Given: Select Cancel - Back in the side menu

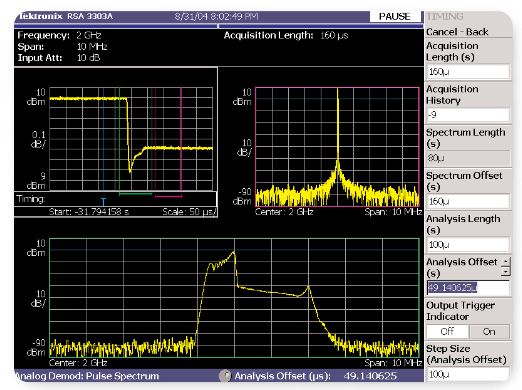Looking at the screenshot, I should [457, 32].
